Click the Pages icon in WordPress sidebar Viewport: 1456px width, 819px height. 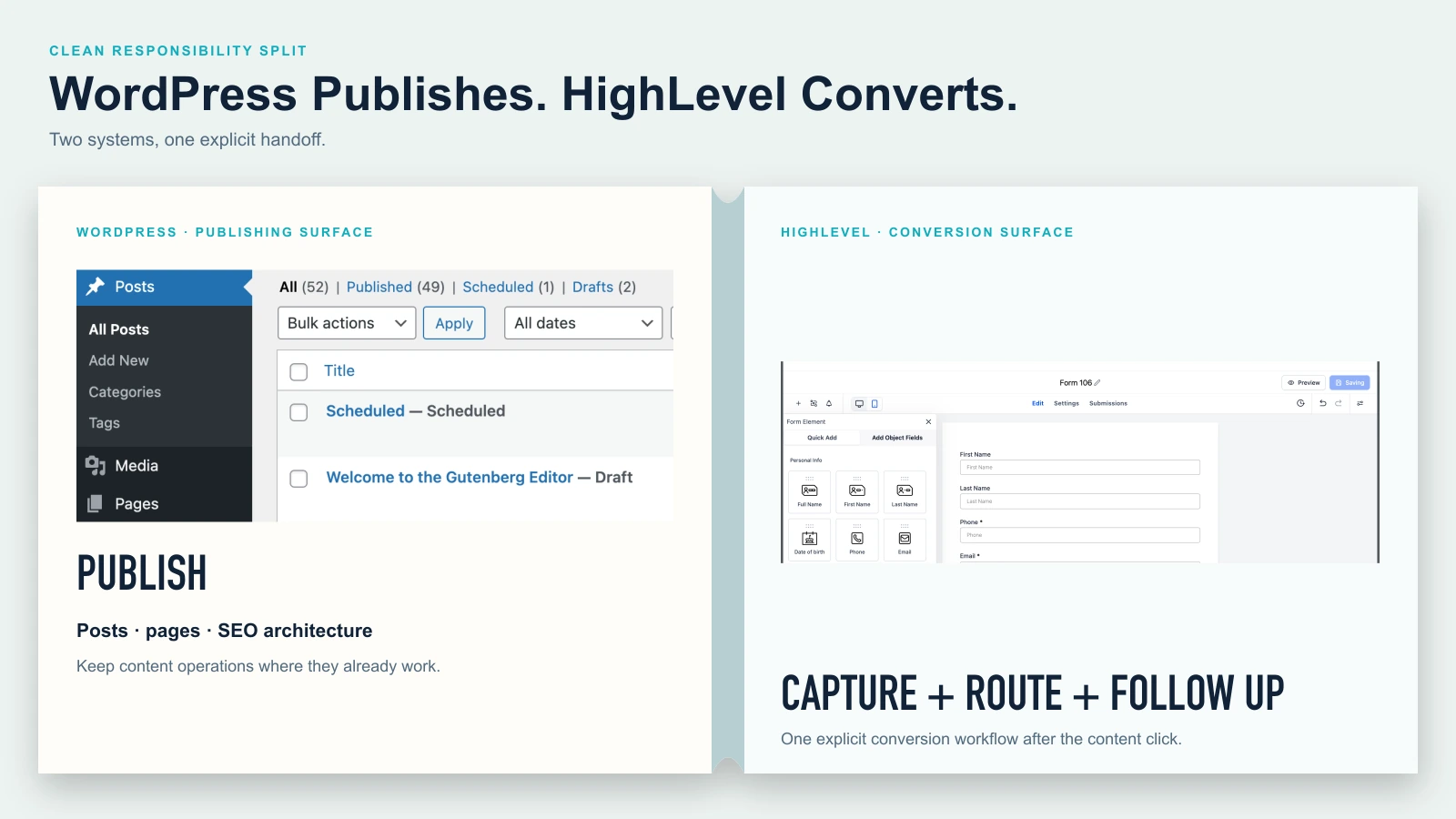(x=95, y=503)
